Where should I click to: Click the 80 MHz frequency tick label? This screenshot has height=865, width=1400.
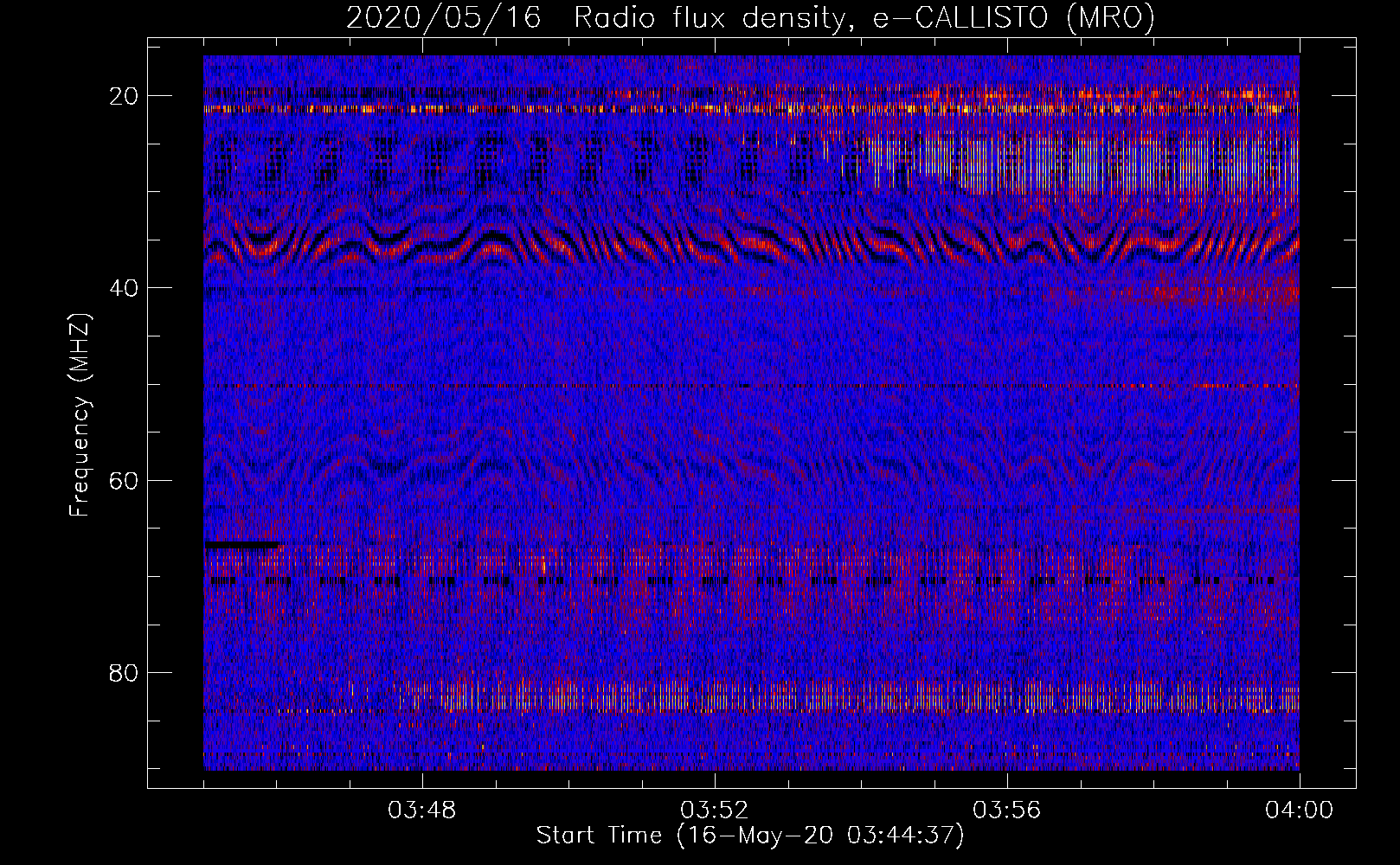pos(124,672)
